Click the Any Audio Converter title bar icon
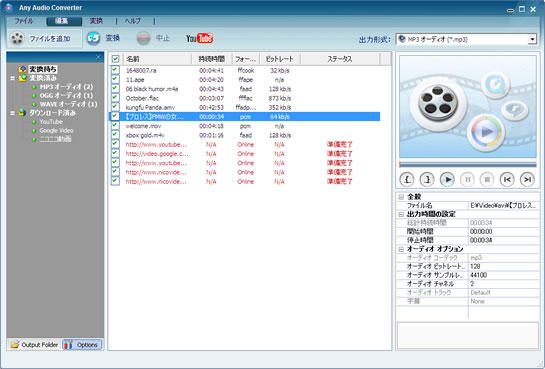 pos(9,7)
